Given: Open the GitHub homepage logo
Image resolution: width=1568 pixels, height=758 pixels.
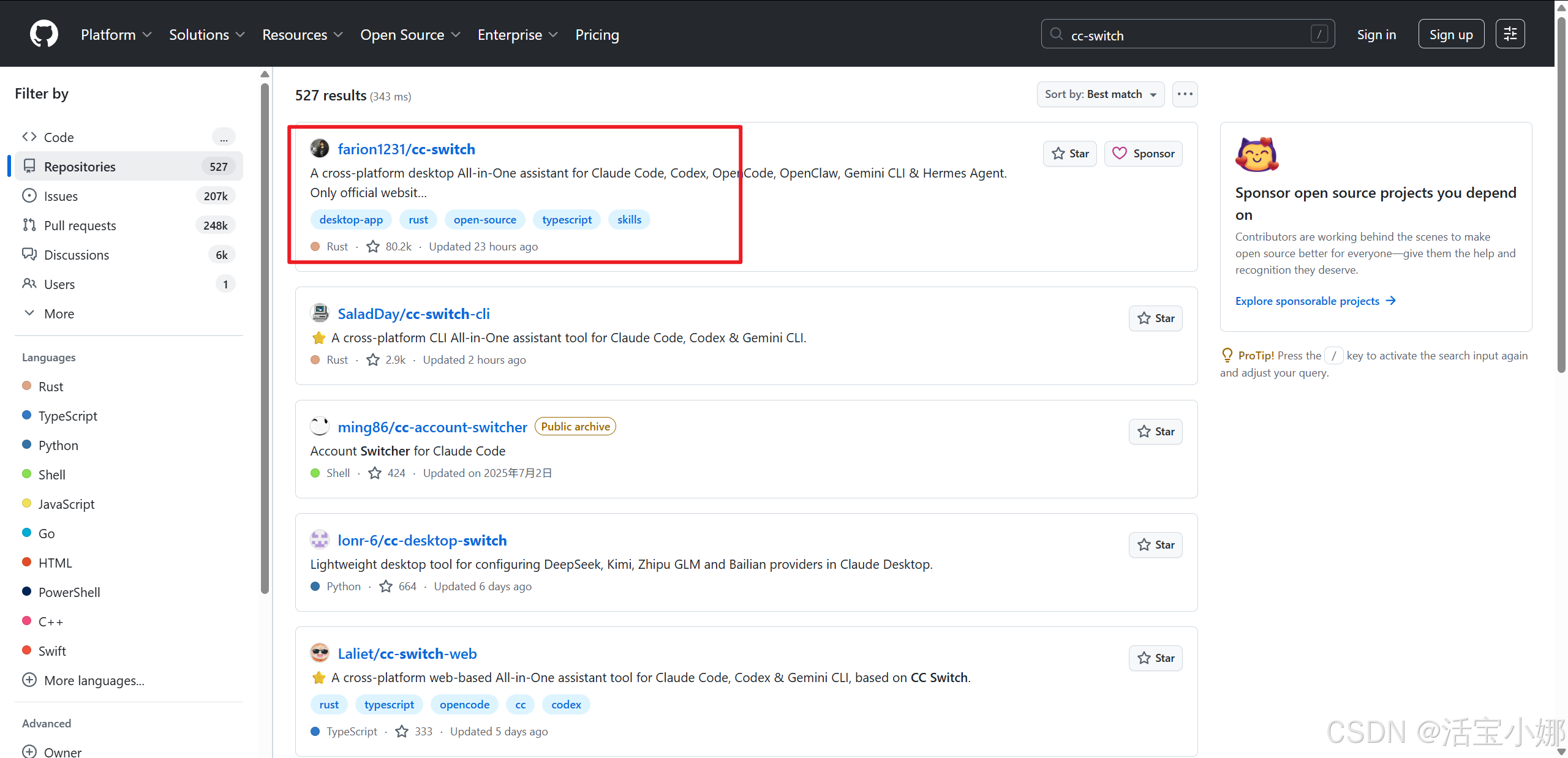Looking at the screenshot, I should [x=44, y=34].
